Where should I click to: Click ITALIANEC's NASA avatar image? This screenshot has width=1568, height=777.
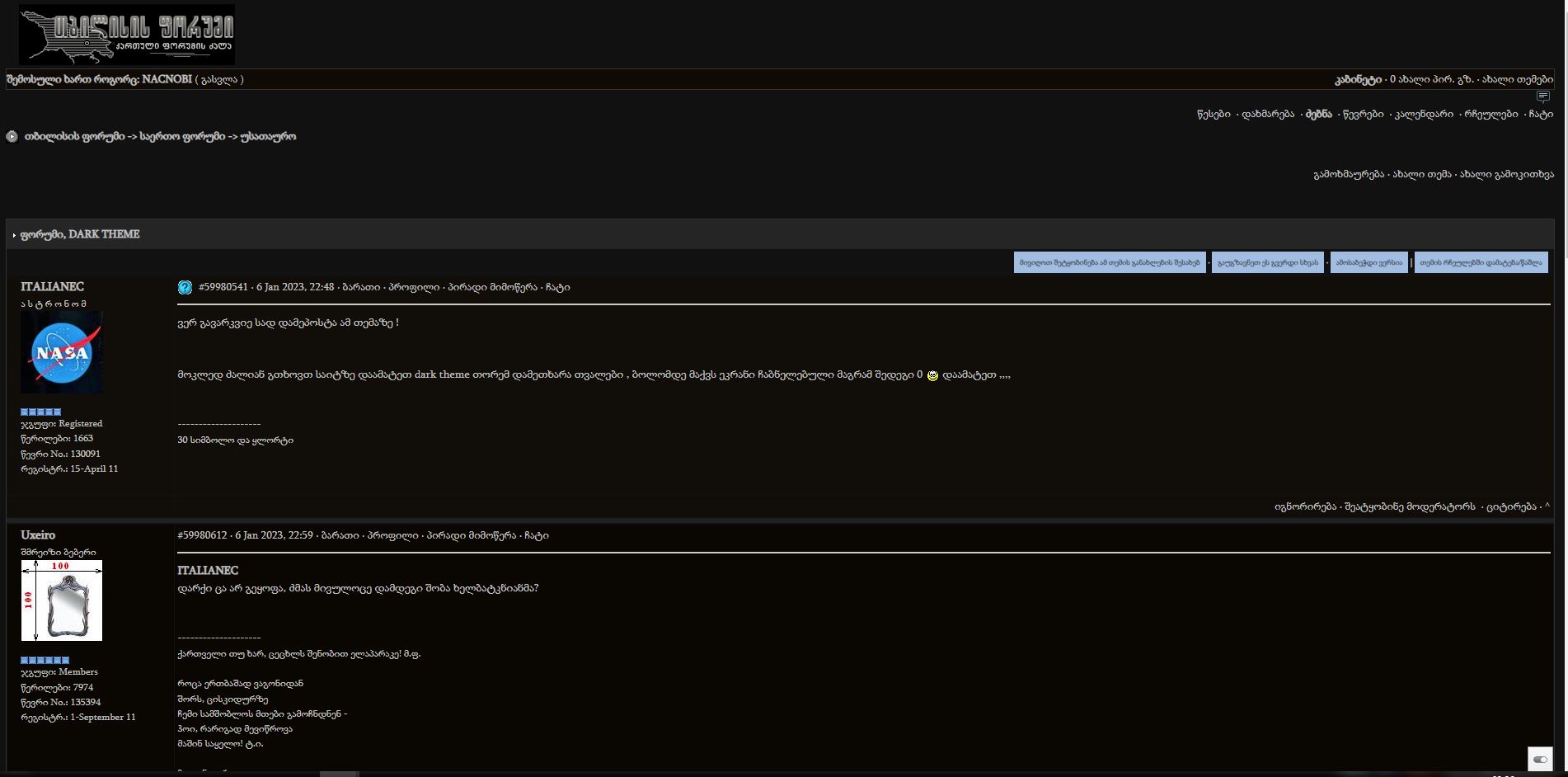click(x=62, y=351)
